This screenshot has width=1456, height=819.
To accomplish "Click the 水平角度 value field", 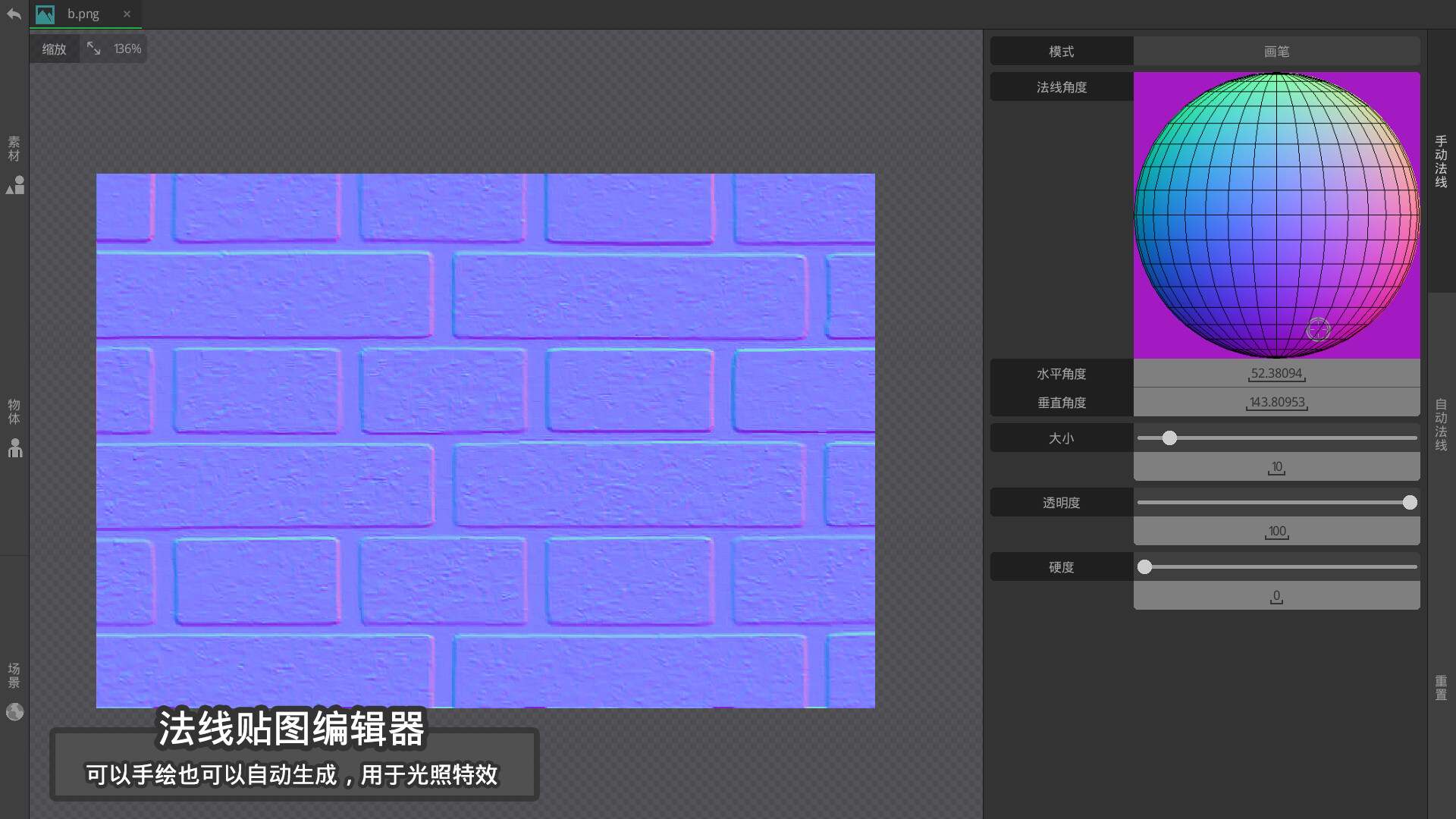I will tap(1276, 374).
